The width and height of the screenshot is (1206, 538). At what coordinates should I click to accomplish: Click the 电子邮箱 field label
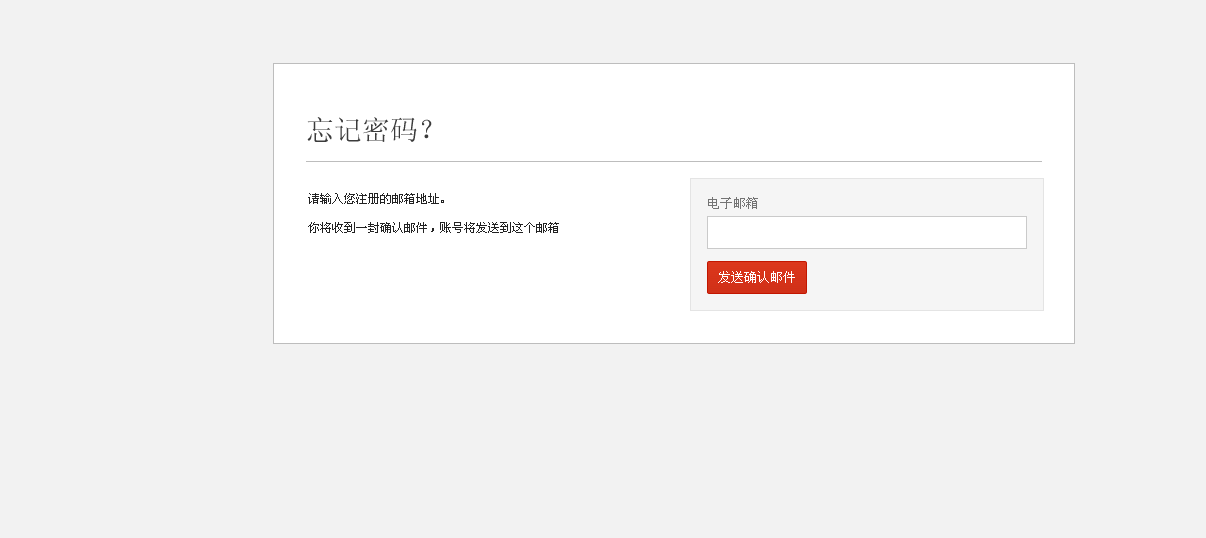click(732, 203)
